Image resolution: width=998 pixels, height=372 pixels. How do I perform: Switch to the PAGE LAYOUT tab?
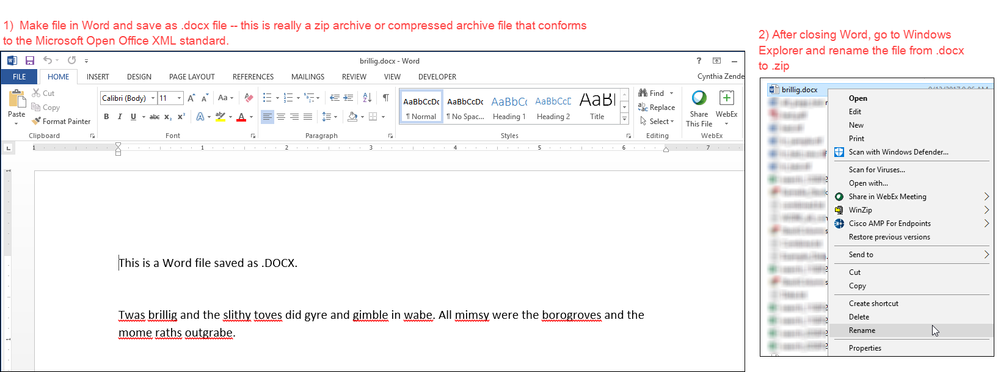[192, 76]
